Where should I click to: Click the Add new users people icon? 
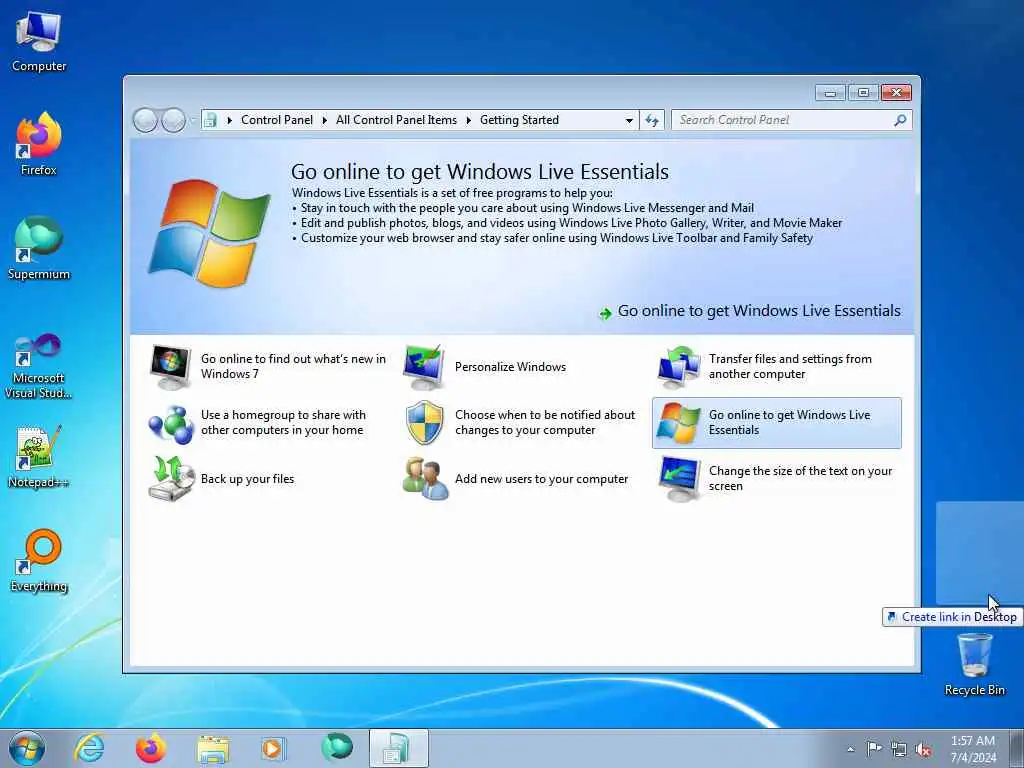click(x=425, y=479)
